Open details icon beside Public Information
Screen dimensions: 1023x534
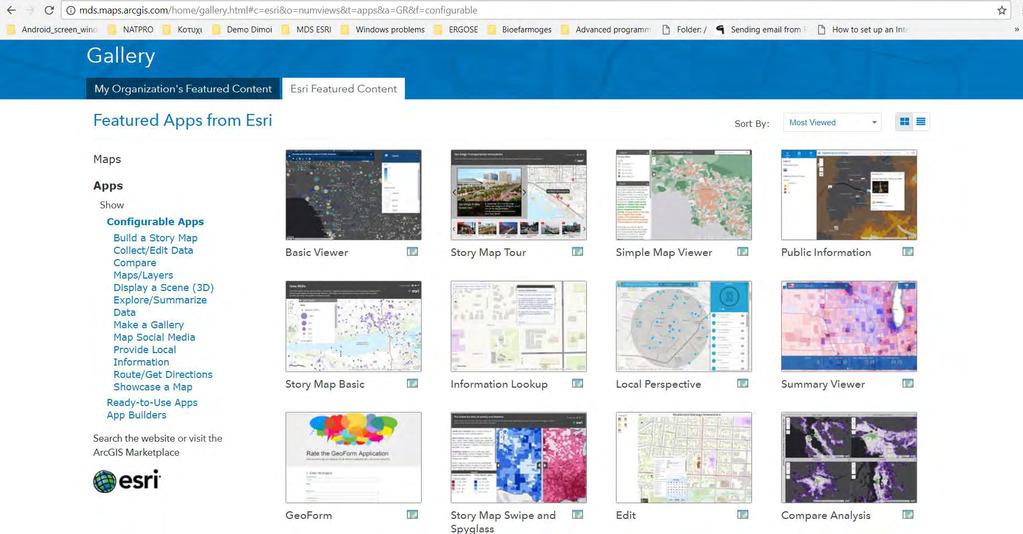(x=908, y=251)
